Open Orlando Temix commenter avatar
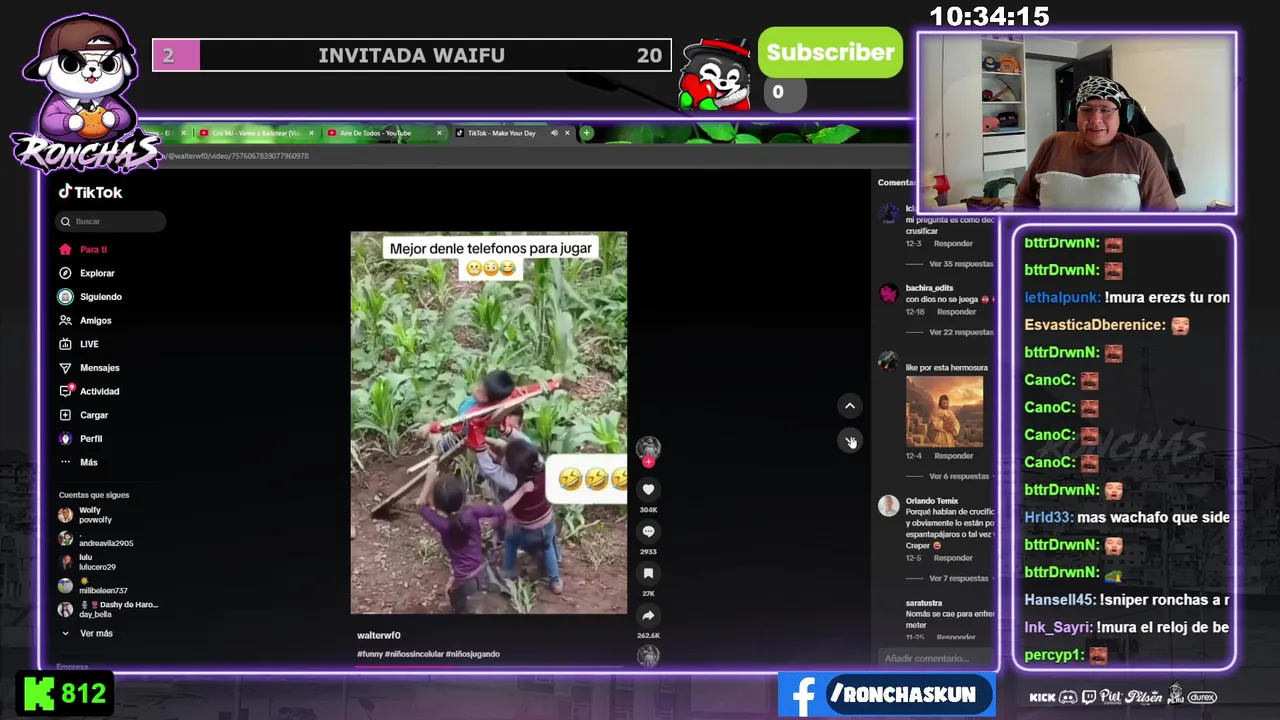Image resolution: width=1280 pixels, height=720 pixels. 888,506
